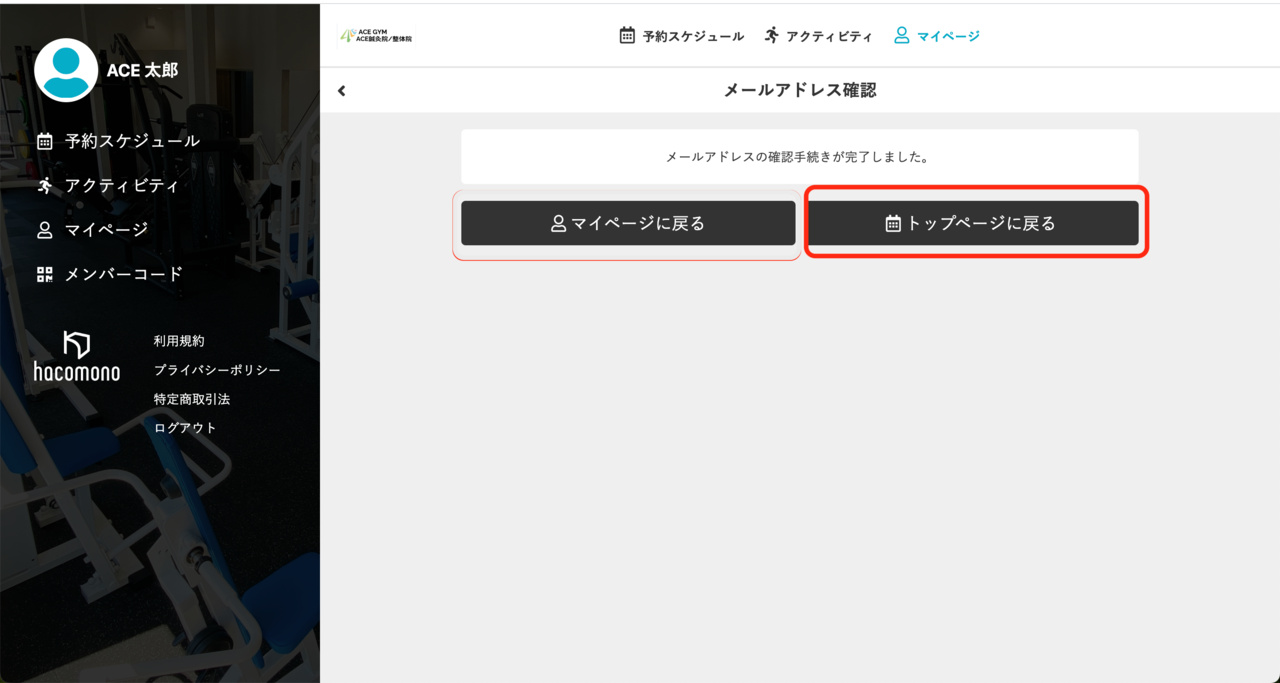Click the ログアウト link

[x=185, y=427]
